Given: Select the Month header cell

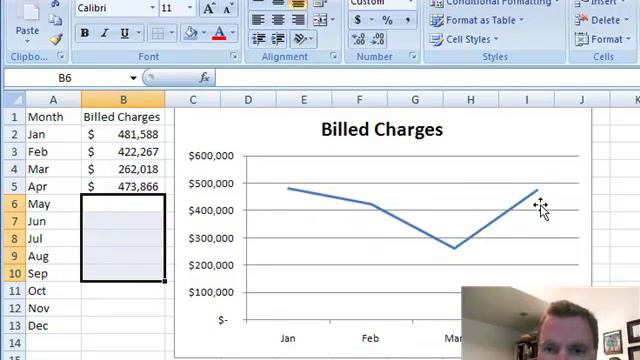Looking at the screenshot, I should tap(53, 117).
